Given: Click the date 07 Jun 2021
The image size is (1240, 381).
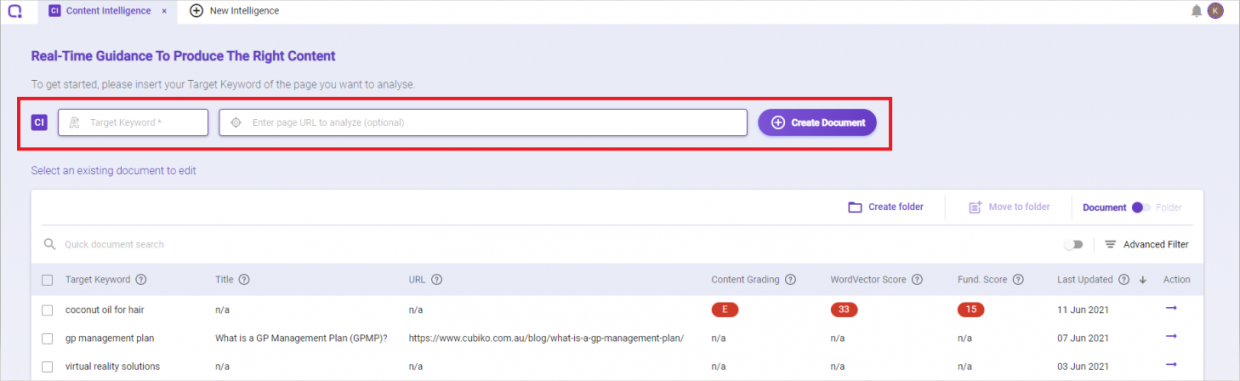Looking at the screenshot, I should [1083, 338].
